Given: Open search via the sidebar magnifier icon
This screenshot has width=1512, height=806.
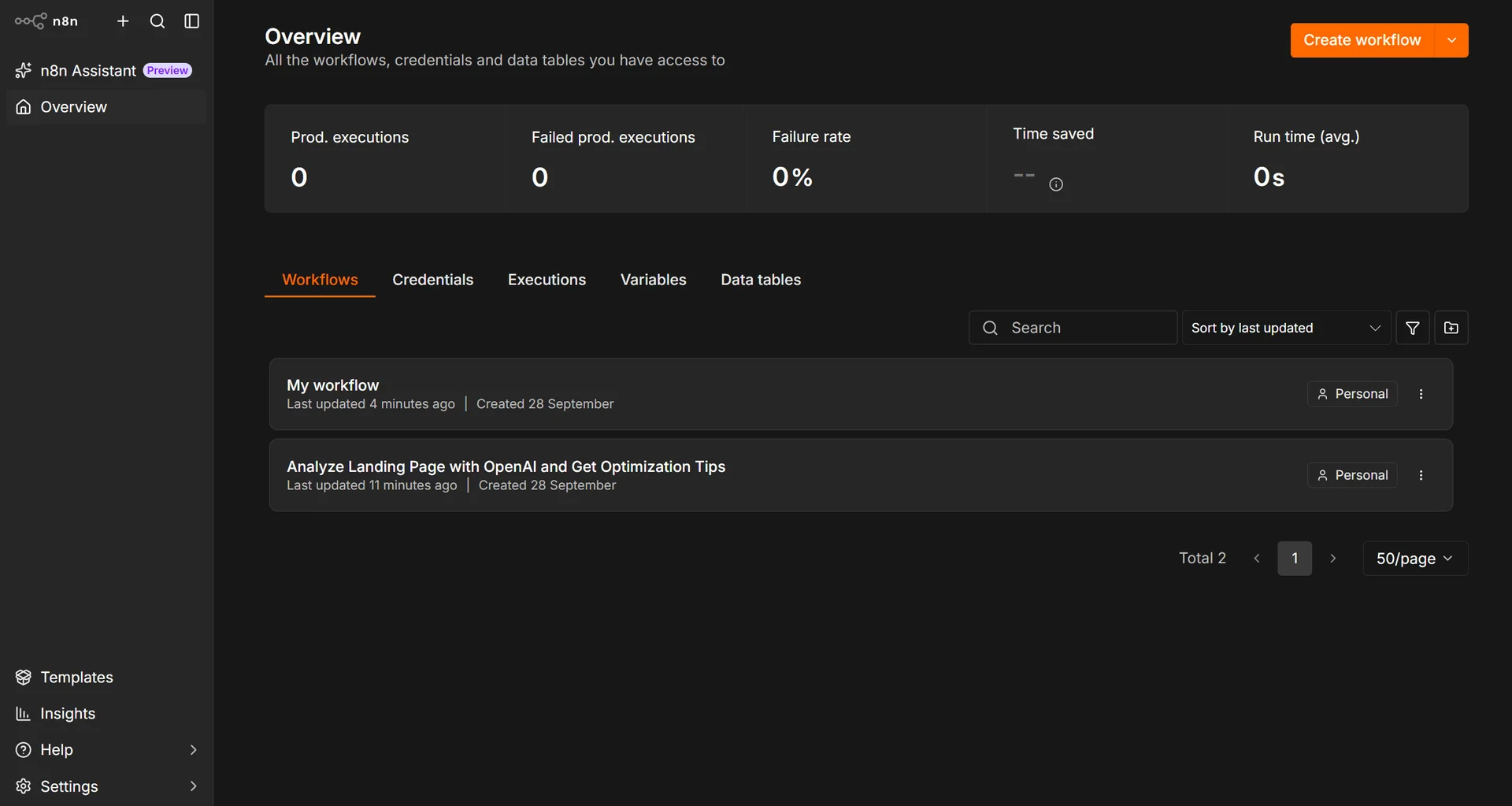Looking at the screenshot, I should [x=157, y=21].
